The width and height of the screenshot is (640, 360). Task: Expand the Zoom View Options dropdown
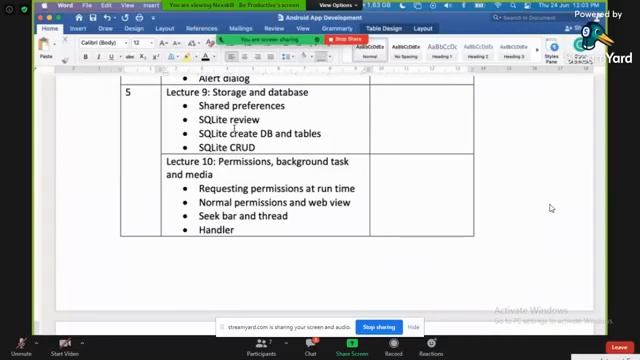tap(338, 5)
